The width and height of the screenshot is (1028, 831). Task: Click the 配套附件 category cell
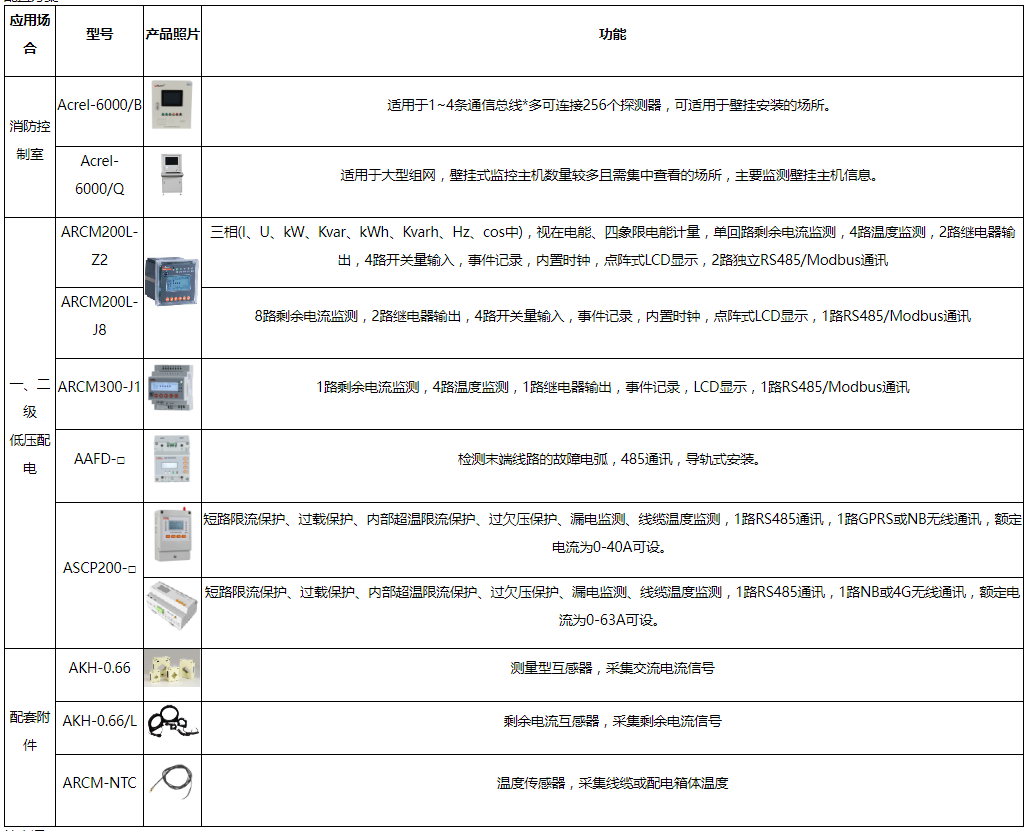[30, 737]
